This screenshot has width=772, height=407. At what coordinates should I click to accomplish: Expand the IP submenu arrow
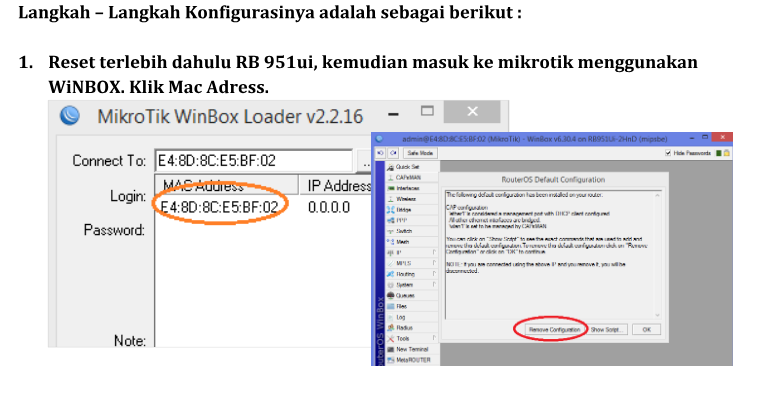click(x=434, y=252)
